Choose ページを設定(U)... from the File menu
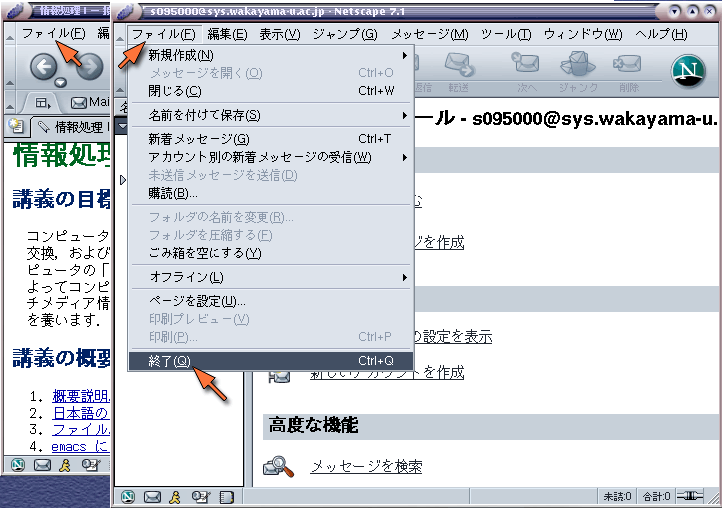This screenshot has height=508, width=722. click(x=271, y=301)
